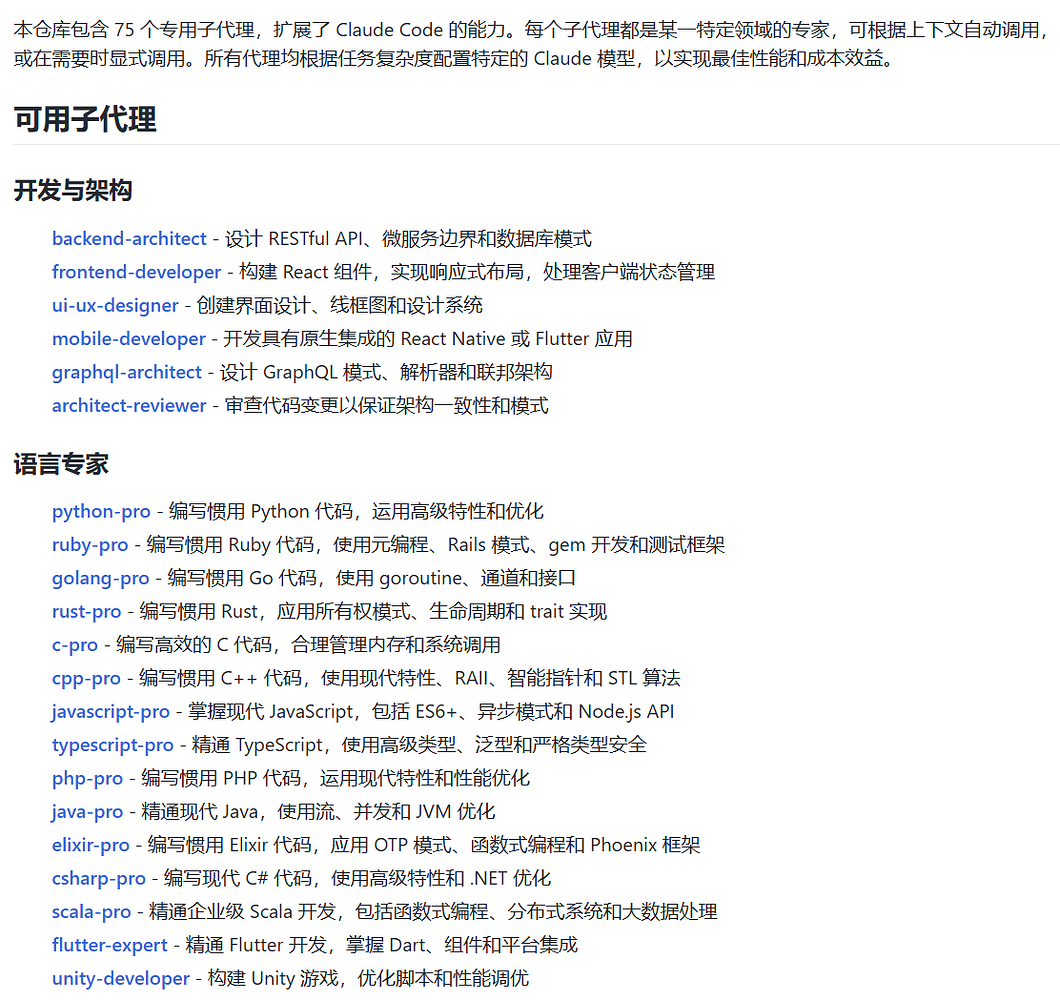The width and height of the screenshot is (1060, 1000).
Task: Open the python-pro link
Action: 101,512
